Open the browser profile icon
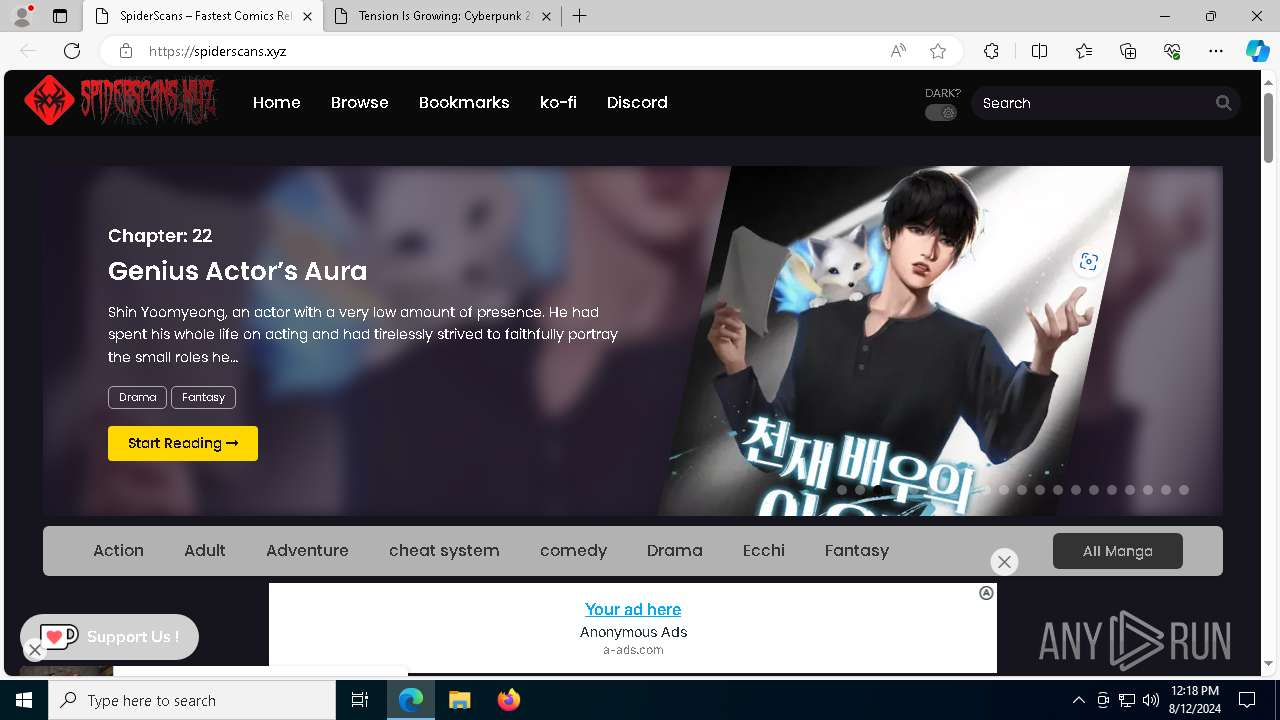 pyautogui.click(x=22, y=16)
